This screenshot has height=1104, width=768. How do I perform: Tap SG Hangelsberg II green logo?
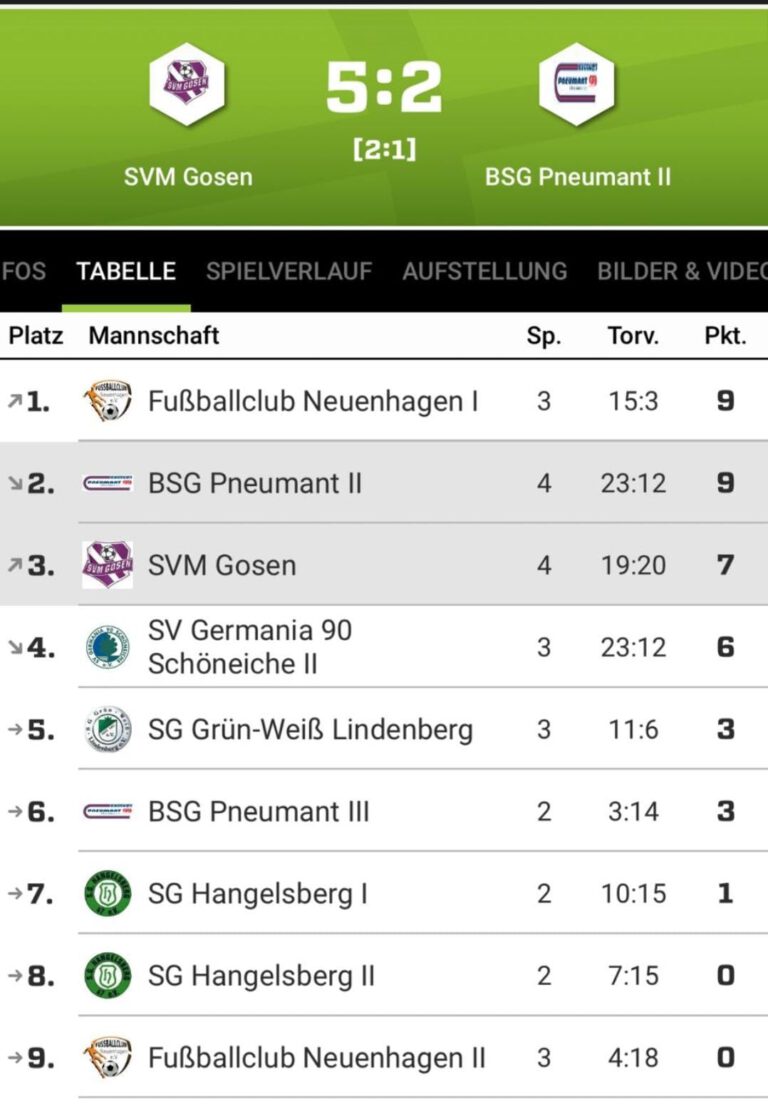point(107,975)
